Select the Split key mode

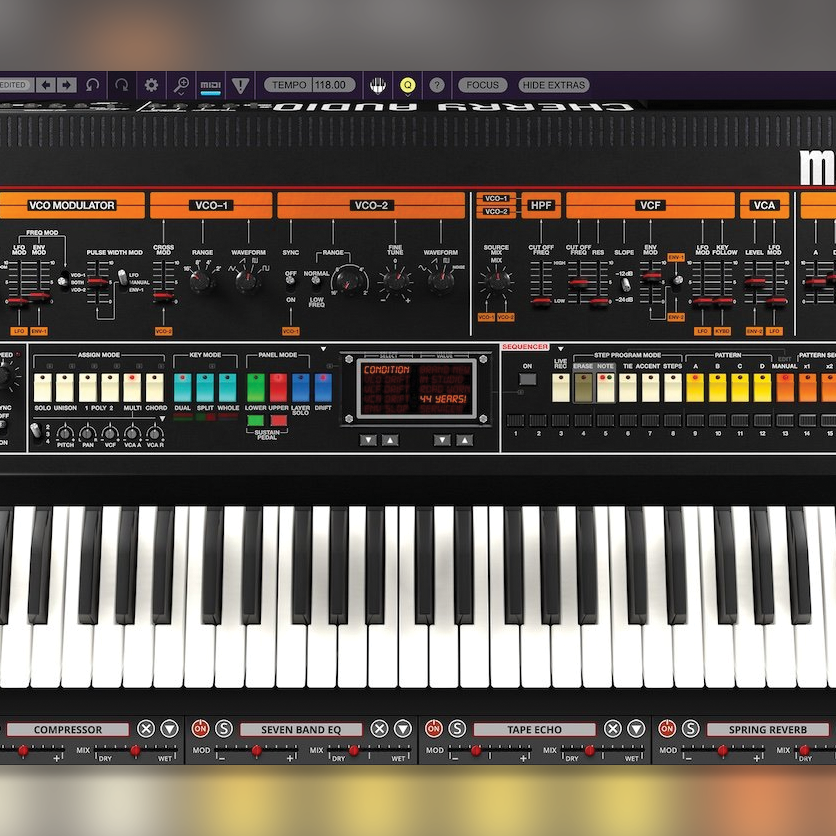(205, 388)
